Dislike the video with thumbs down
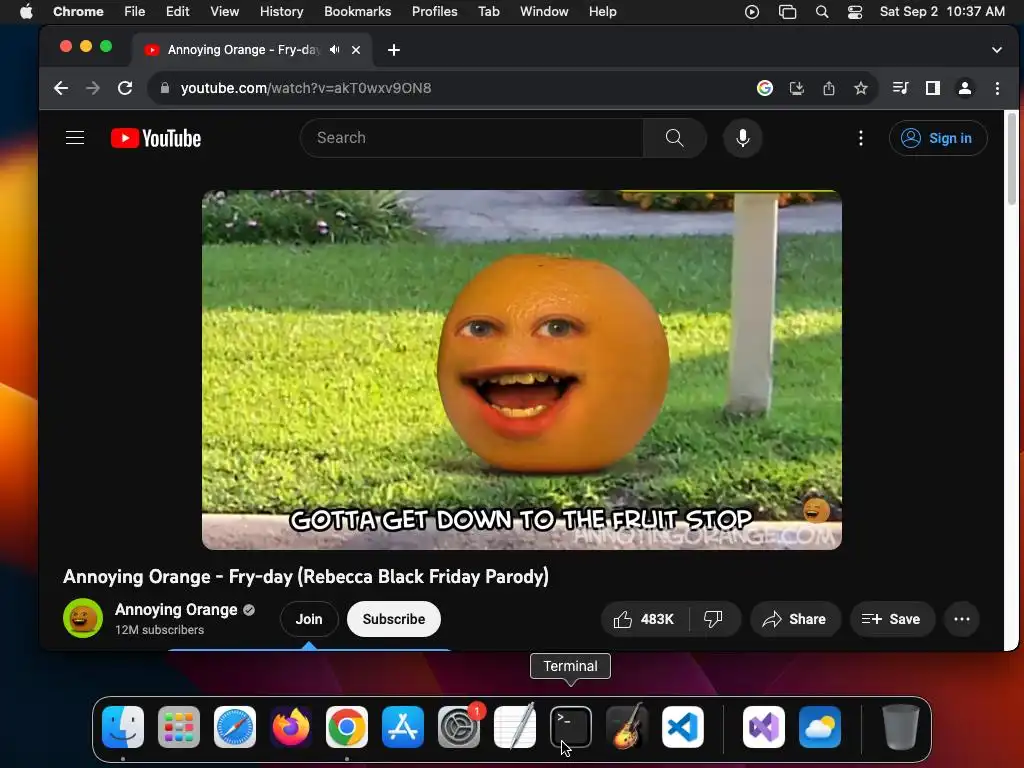Screen dimensions: 1024x768 click(x=713, y=619)
